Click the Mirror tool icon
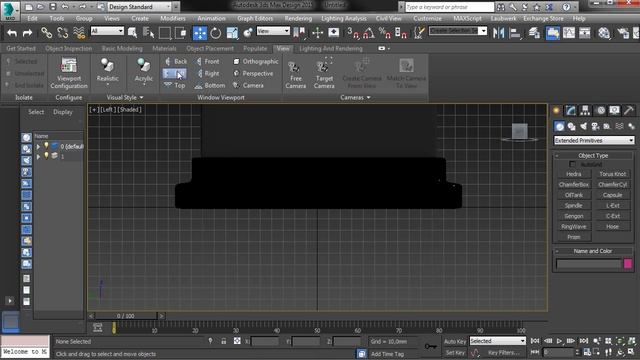Image resolution: width=640 pixels, height=360 pixels. coord(498,33)
